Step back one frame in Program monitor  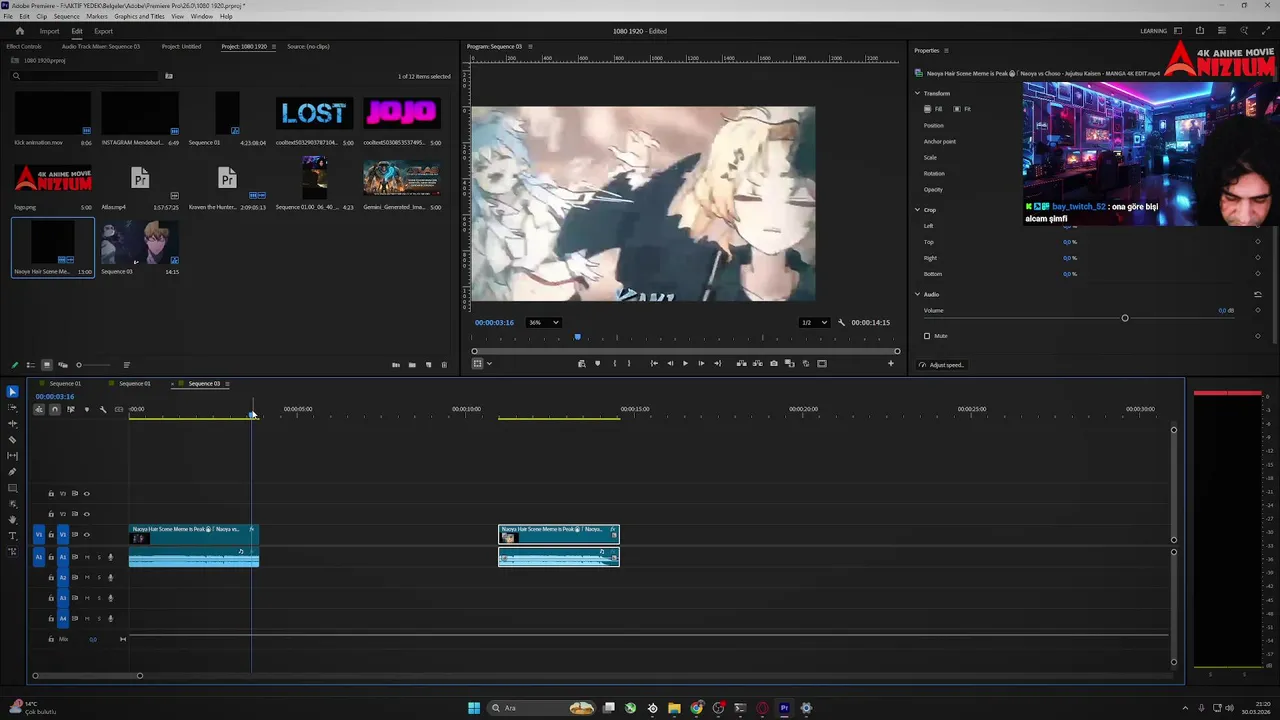(x=670, y=363)
